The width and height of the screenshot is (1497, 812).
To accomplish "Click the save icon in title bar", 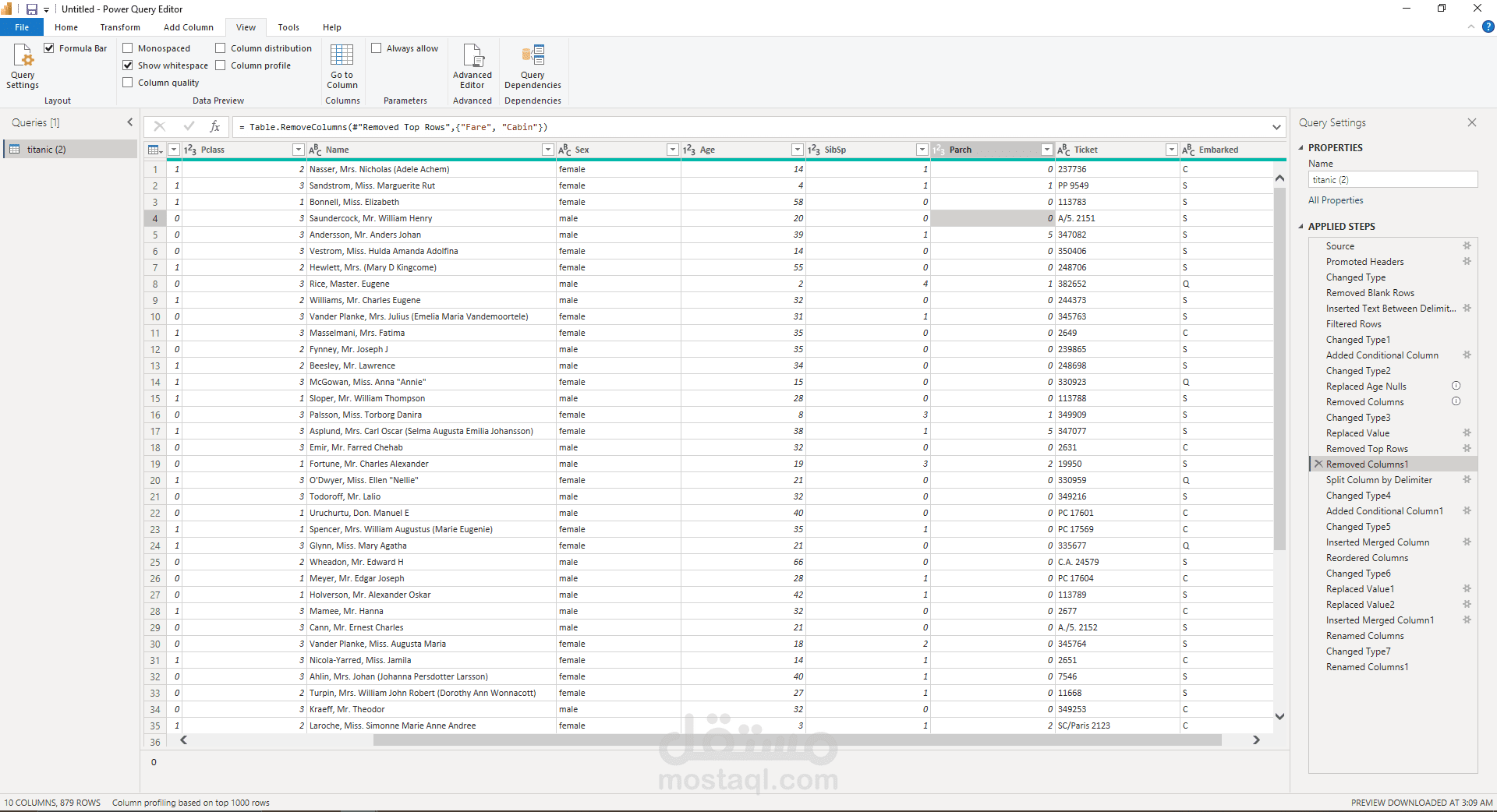I will pos(32,9).
